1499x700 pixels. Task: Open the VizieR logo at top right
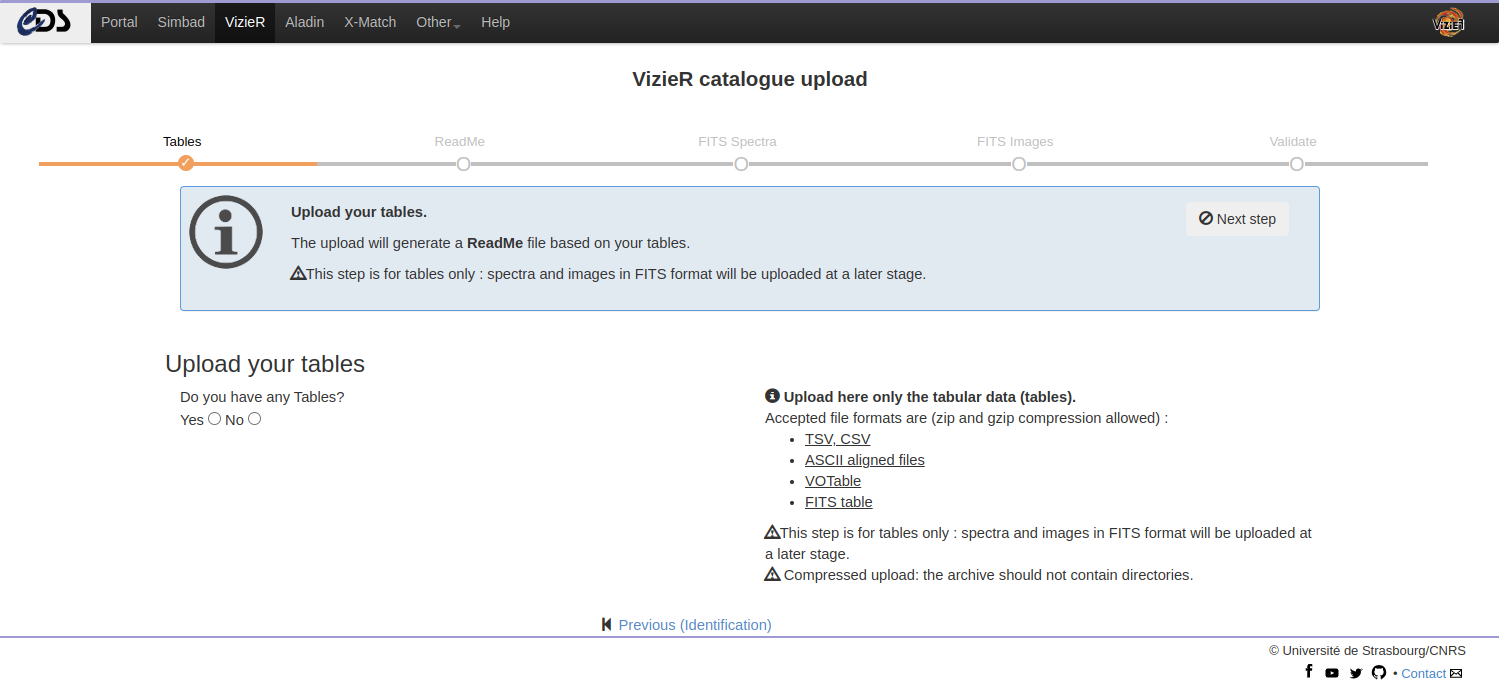coord(1449,23)
